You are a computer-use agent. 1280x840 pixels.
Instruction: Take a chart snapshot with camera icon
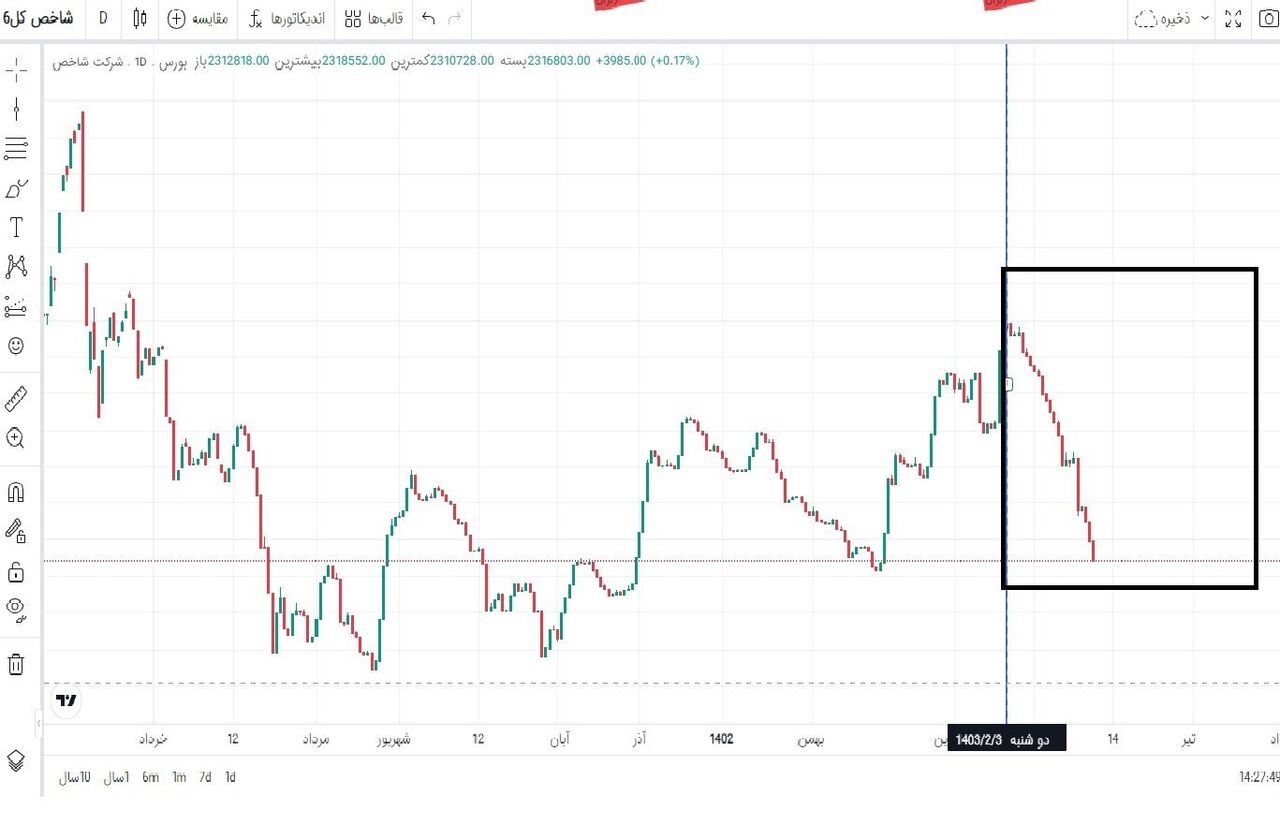[x=1266, y=18]
